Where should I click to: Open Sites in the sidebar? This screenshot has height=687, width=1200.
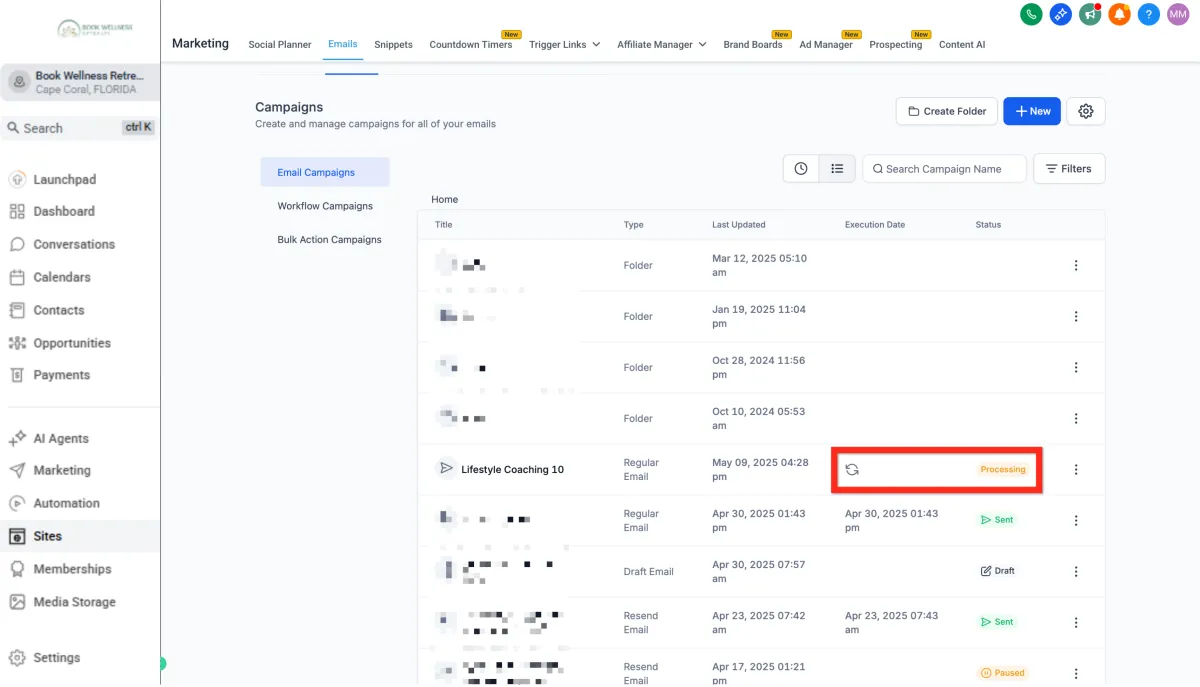tap(80, 536)
